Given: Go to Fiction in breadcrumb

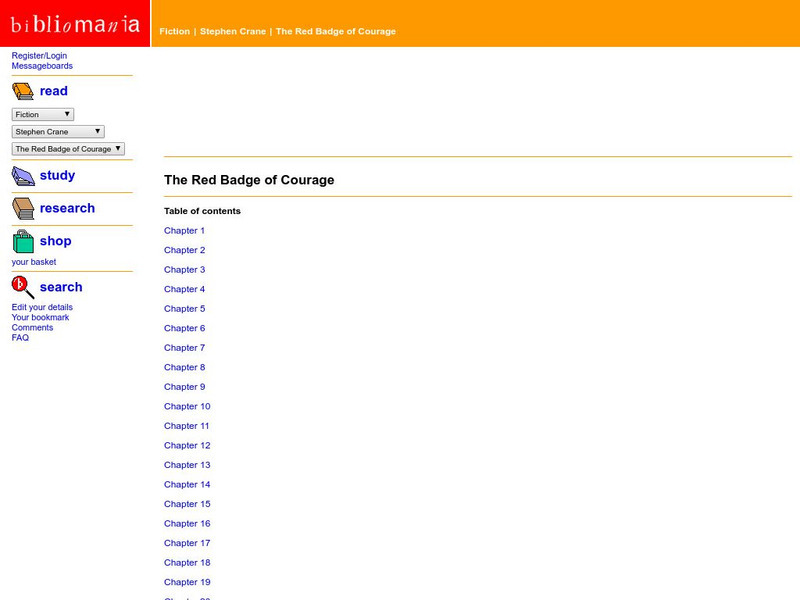Looking at the screenshot, I should click(174, 31).
